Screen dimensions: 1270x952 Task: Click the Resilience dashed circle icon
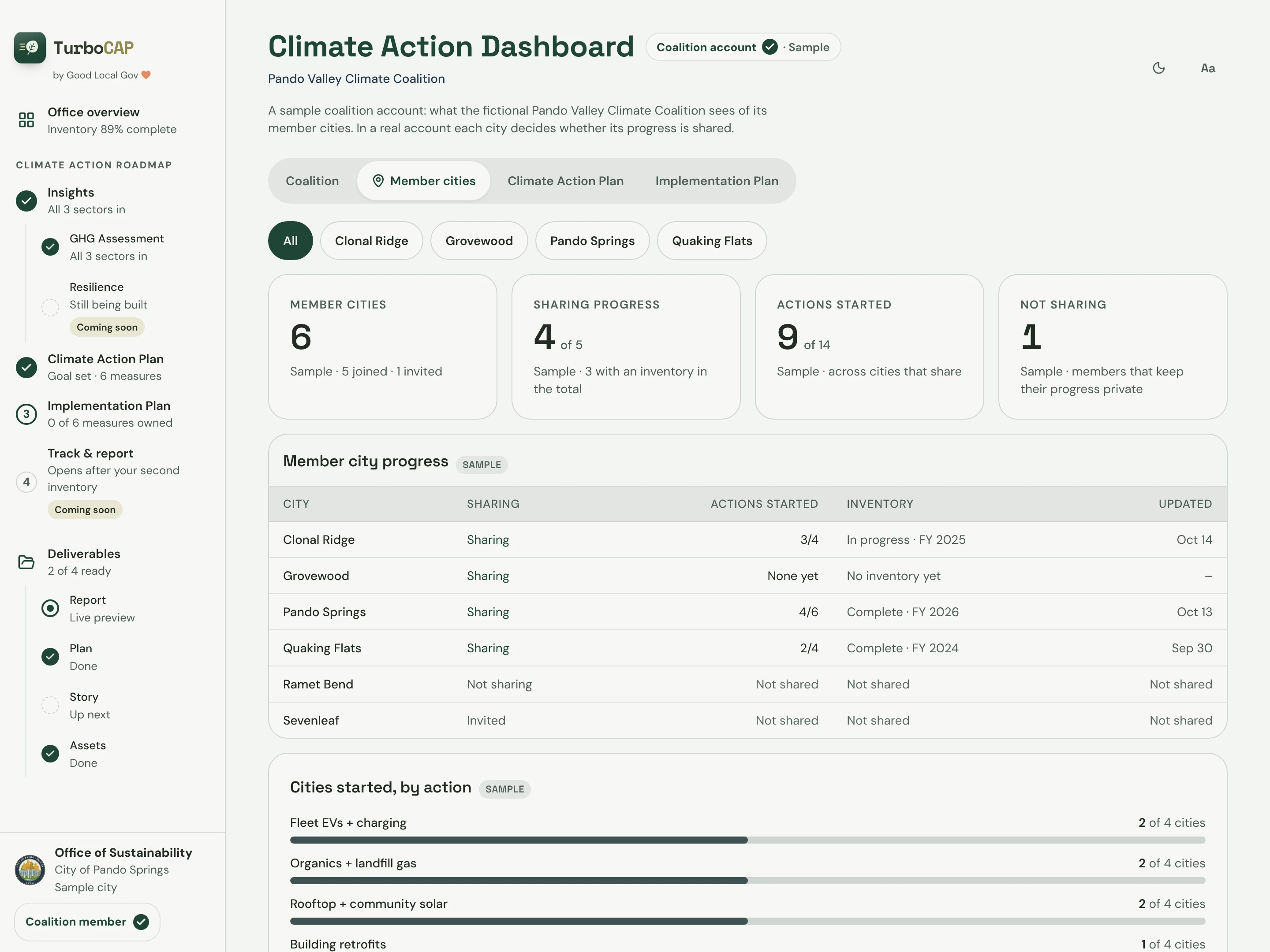tap(51, 308)
